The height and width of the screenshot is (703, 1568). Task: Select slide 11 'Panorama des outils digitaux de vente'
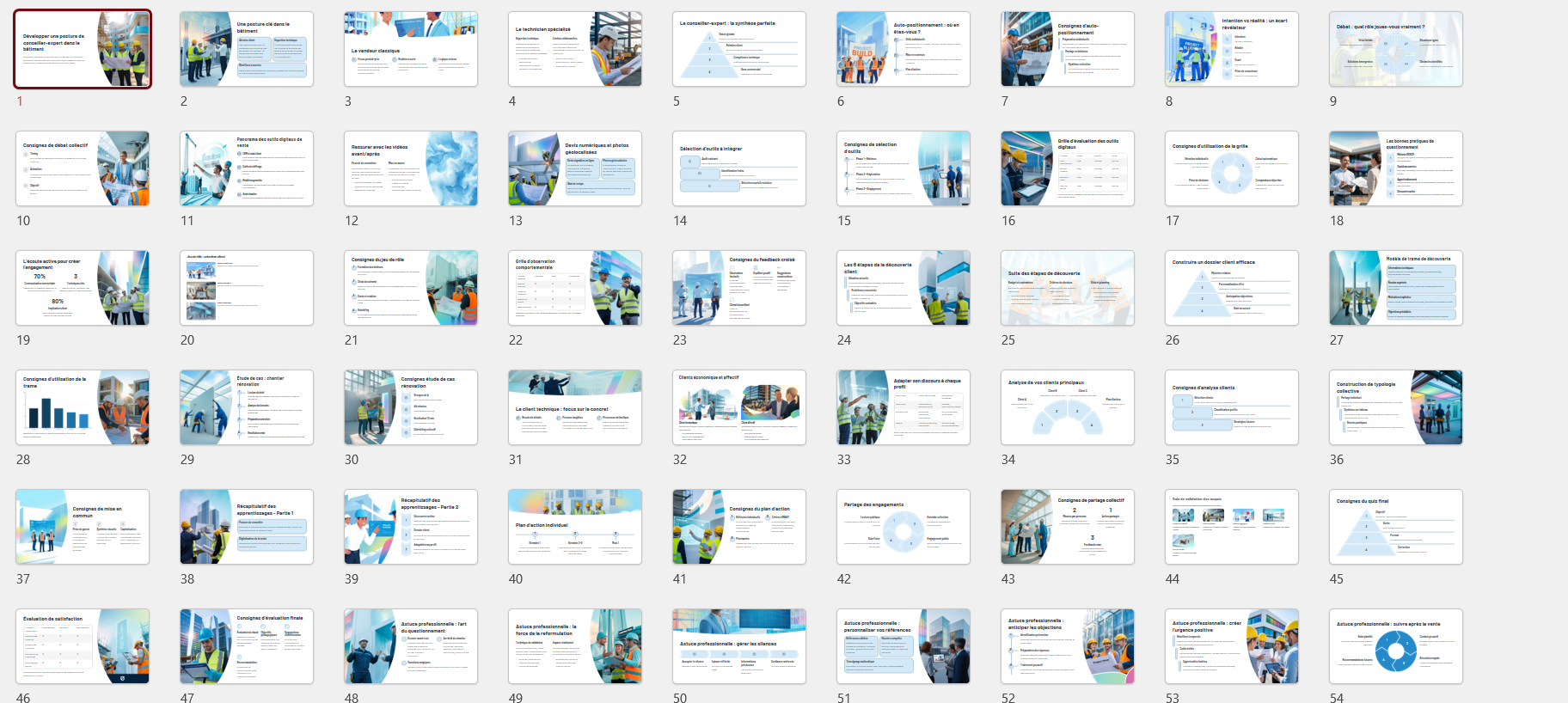click(247, 168)
